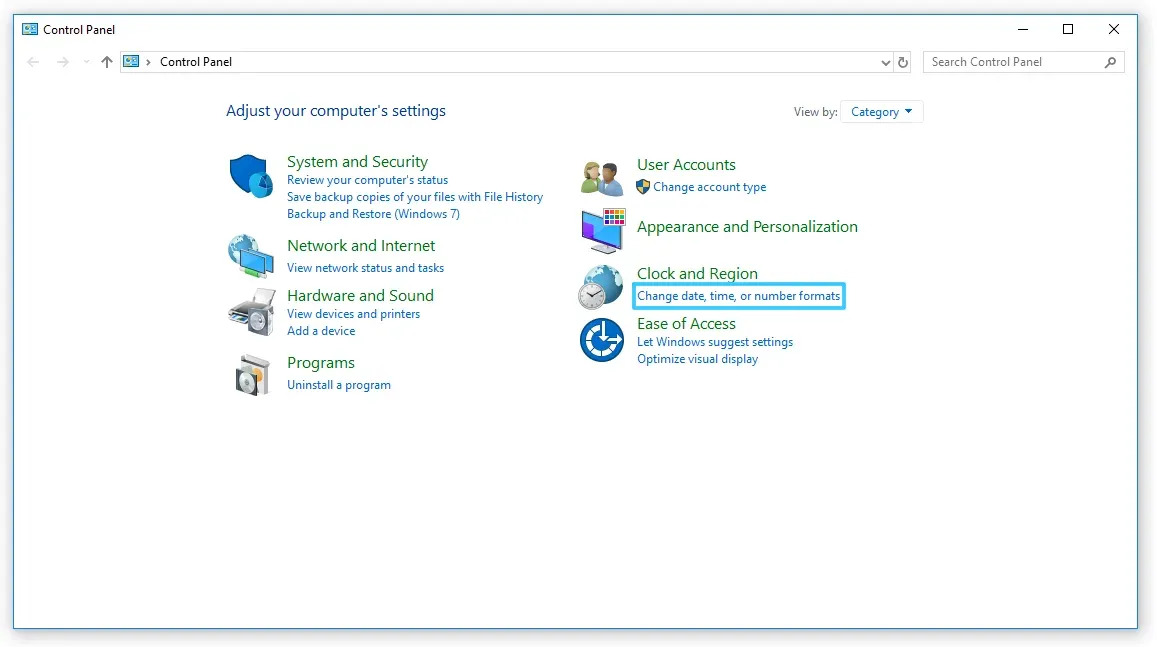Open Hardware and Sound category

(x=360, y=296)
